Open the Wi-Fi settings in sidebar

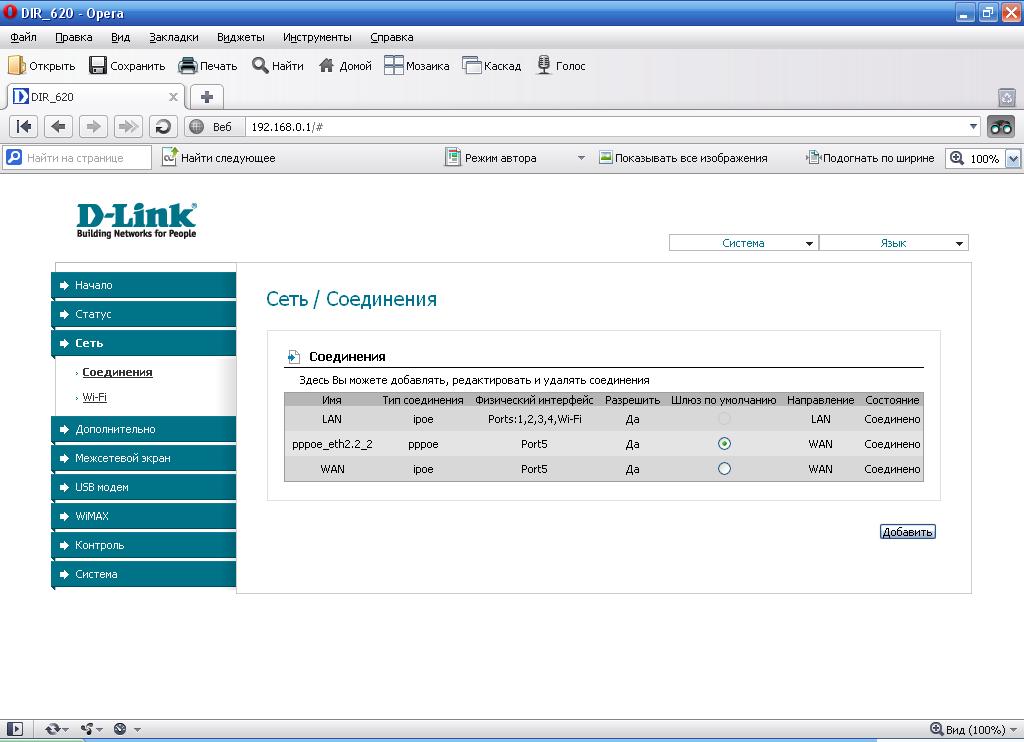click(94, 397)
